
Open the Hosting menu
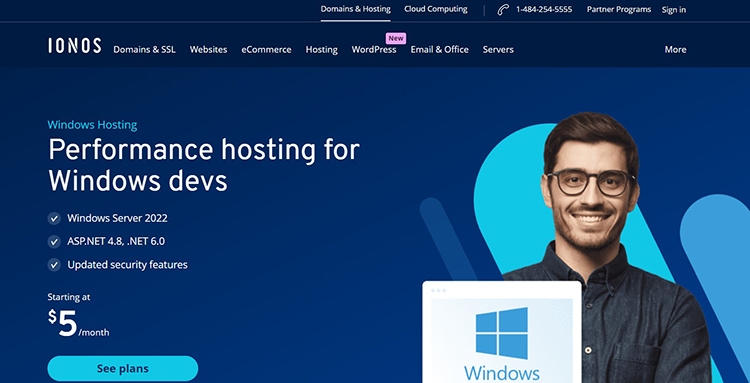(x=321, y=50)
